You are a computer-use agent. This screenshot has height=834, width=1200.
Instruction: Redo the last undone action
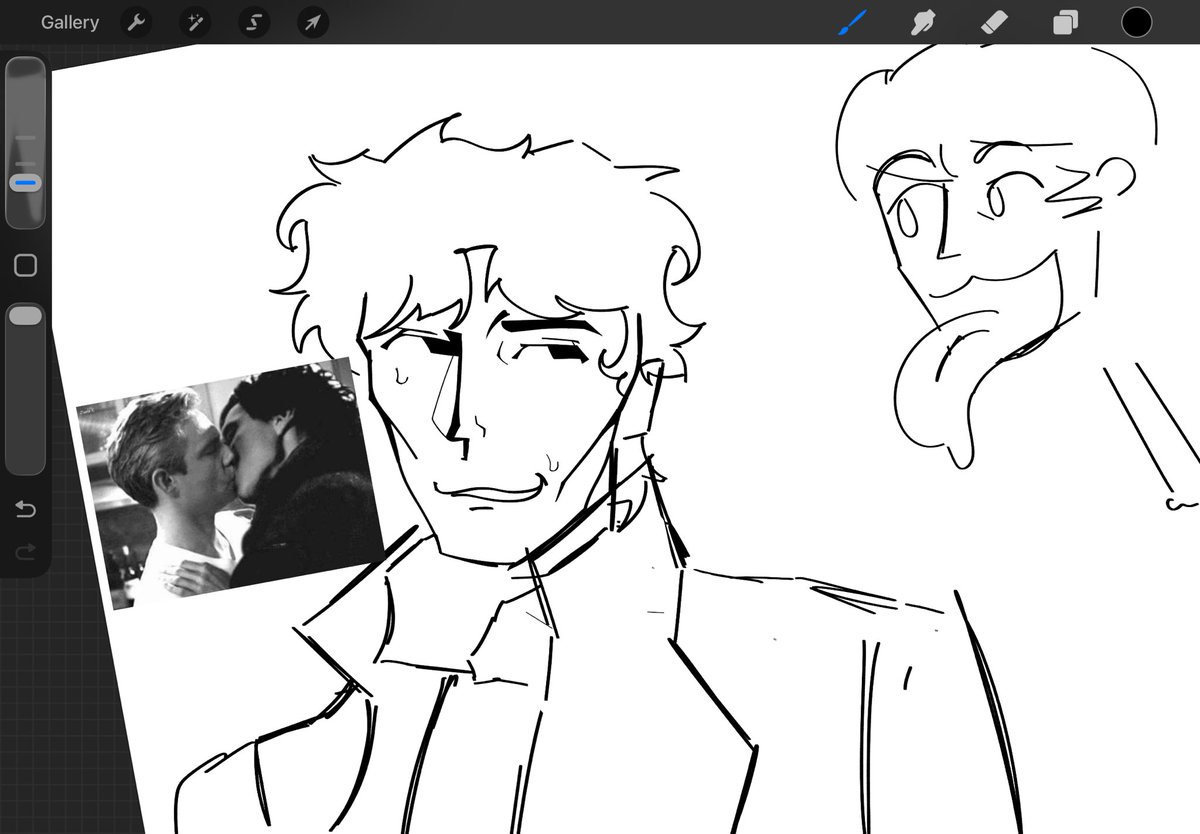coord(26,551)
